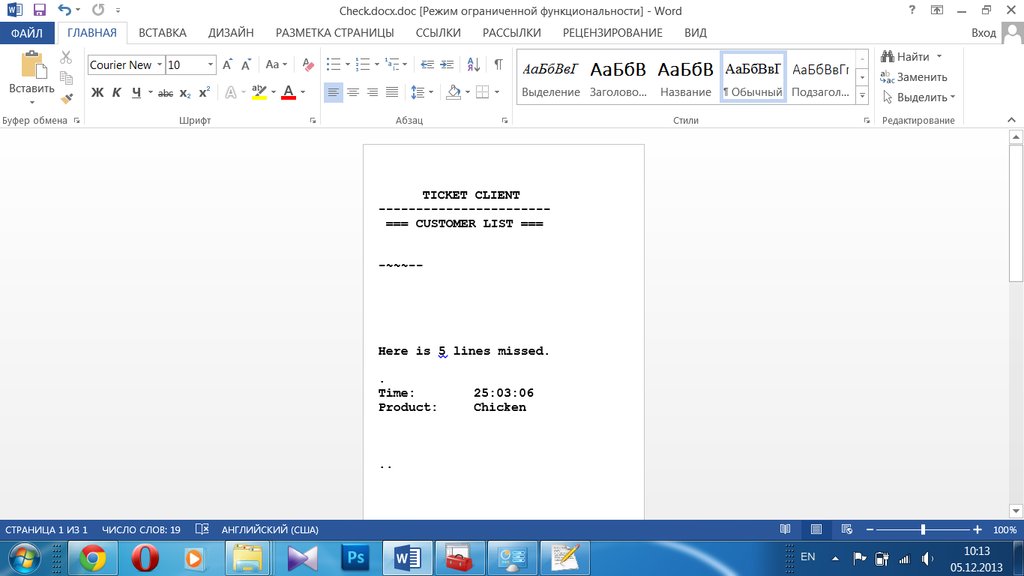Expand the styles gallery list
1024x576 pixels.
tap(862, 96)
